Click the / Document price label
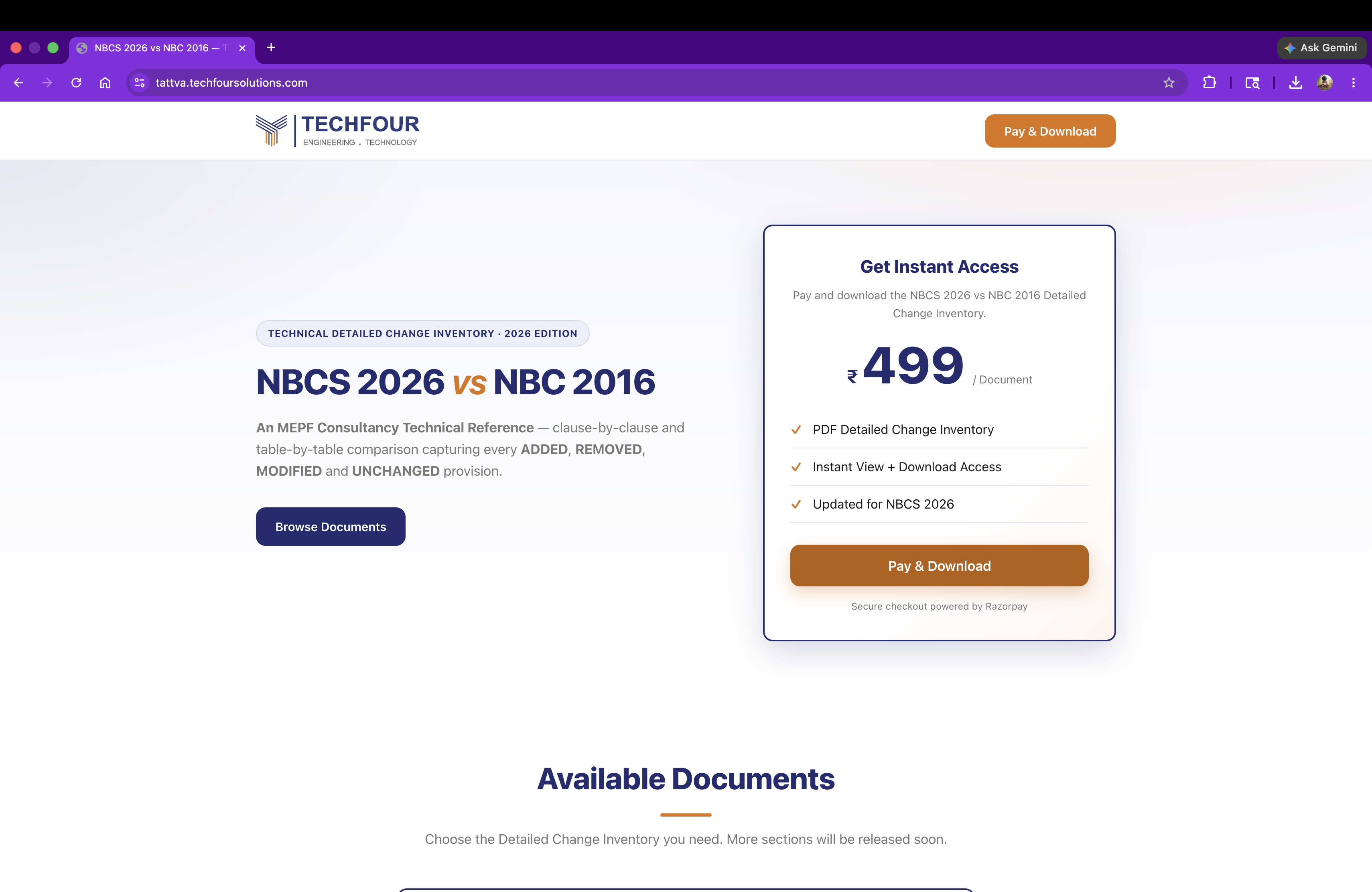The height and width of the screenshot is (892, 1372). 1003,380
